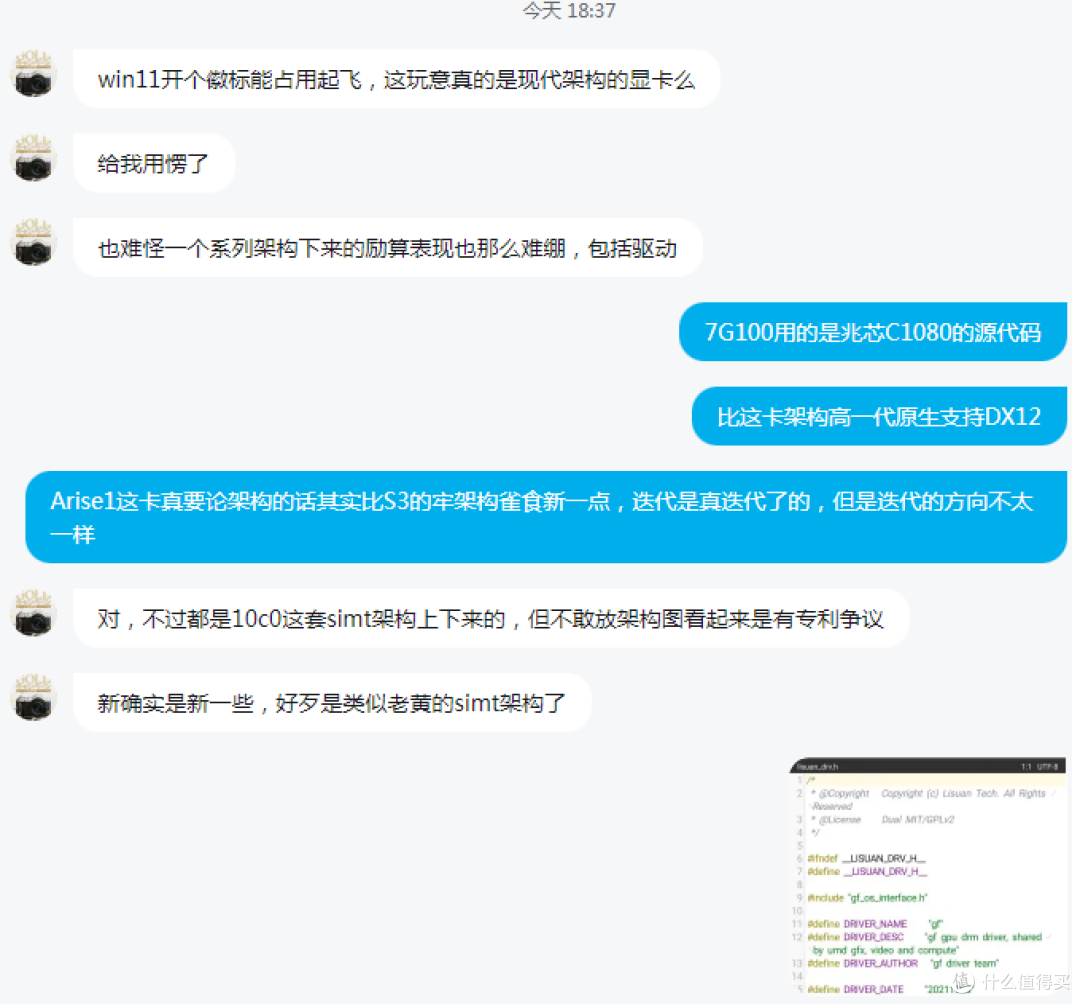Click blue bubble starting with 'Arise1这卡真要论架构'
The width and height of the screenshot is (1080, 1004).
pos(546,518)
